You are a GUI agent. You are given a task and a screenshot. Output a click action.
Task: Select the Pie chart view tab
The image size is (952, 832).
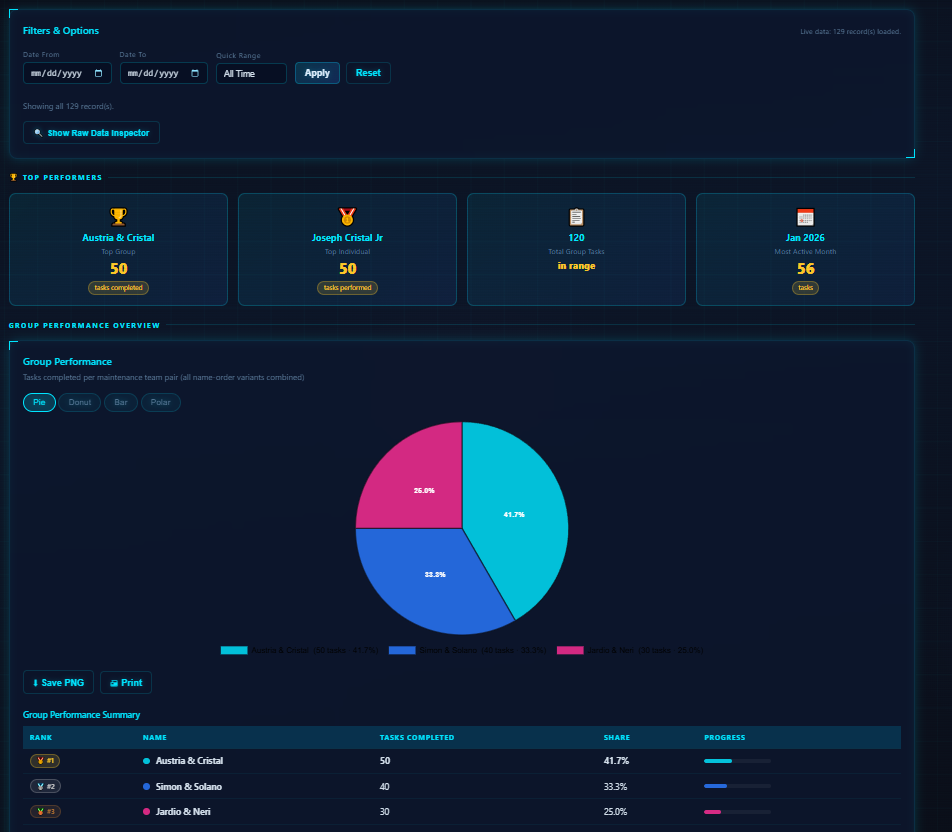point(39,402)
